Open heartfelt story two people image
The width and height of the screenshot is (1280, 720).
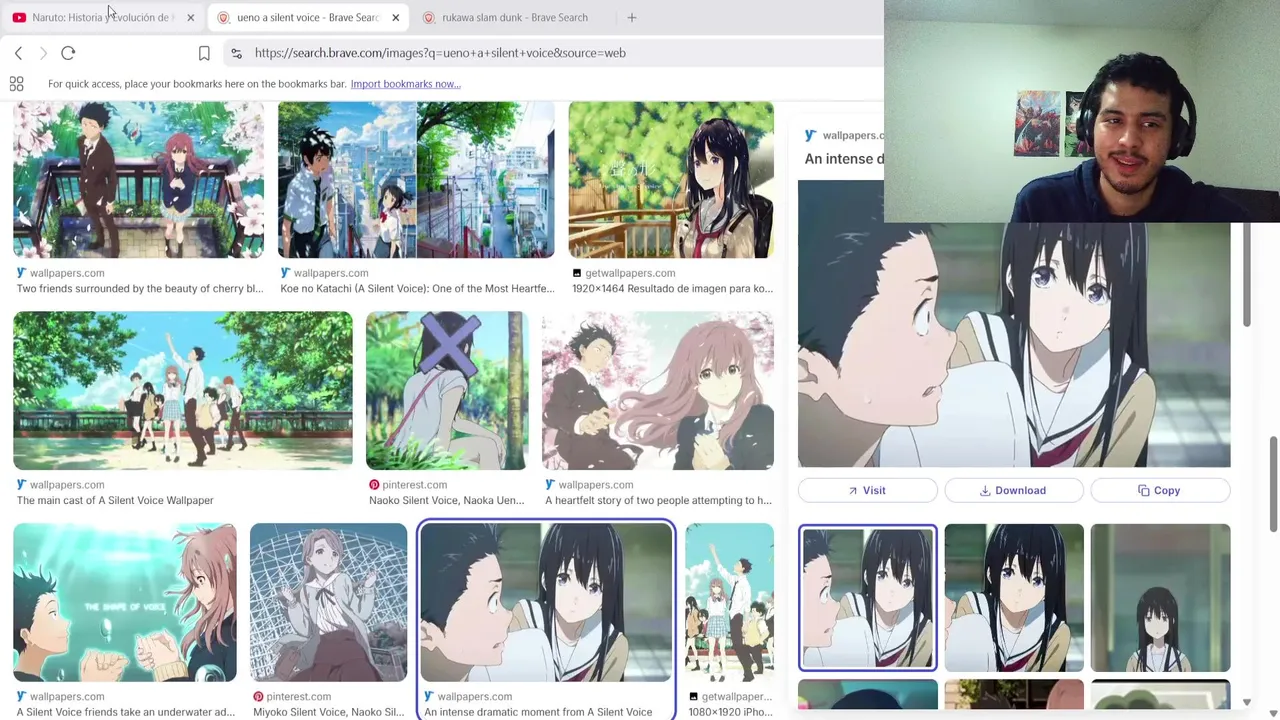[658, 390]
